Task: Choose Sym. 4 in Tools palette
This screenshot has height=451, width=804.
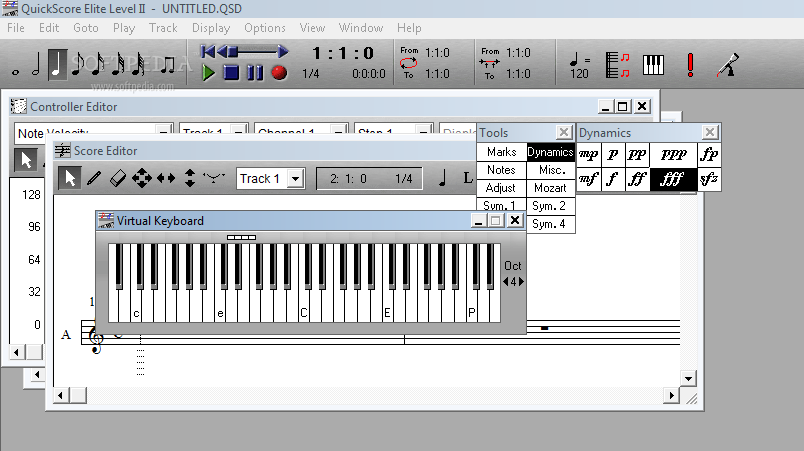Action: pyautogui.click(x=551, y=223)
